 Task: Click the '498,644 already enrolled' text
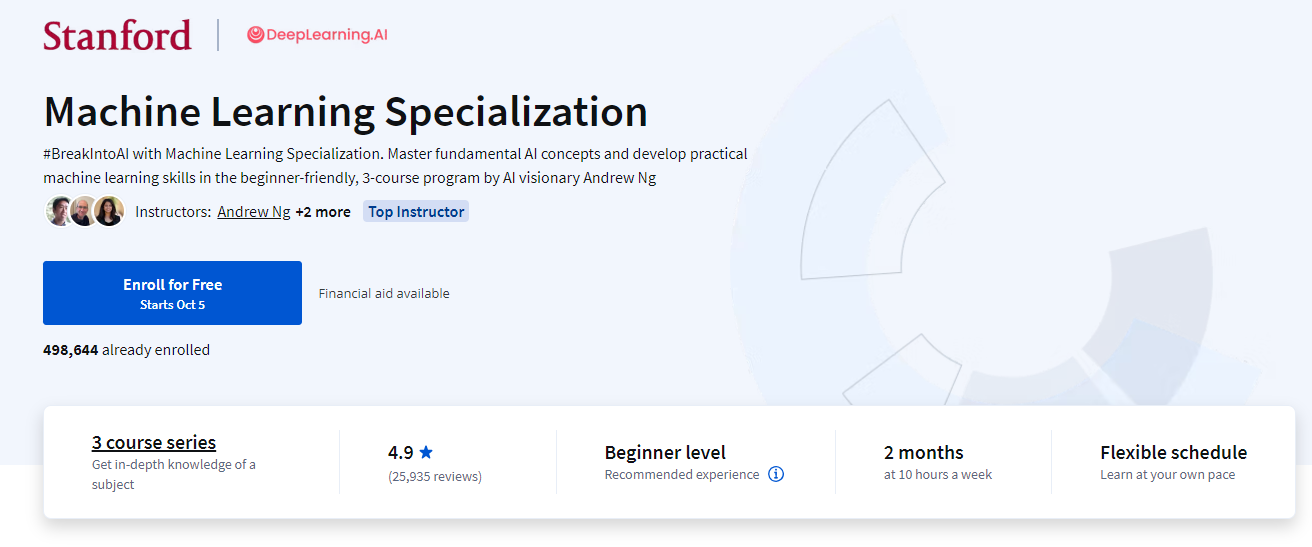[126, 350]
